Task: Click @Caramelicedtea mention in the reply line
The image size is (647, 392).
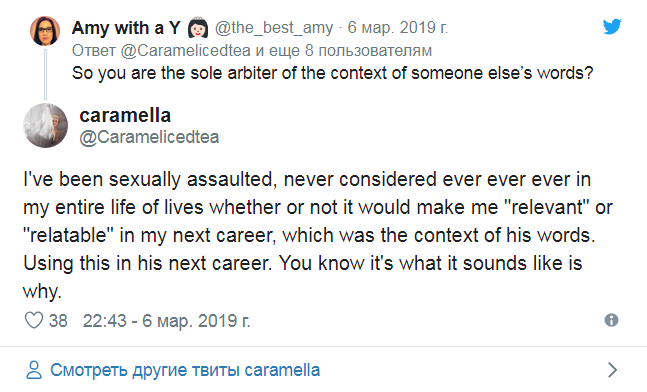Action: pyautogui.click(x=185, y=51)
